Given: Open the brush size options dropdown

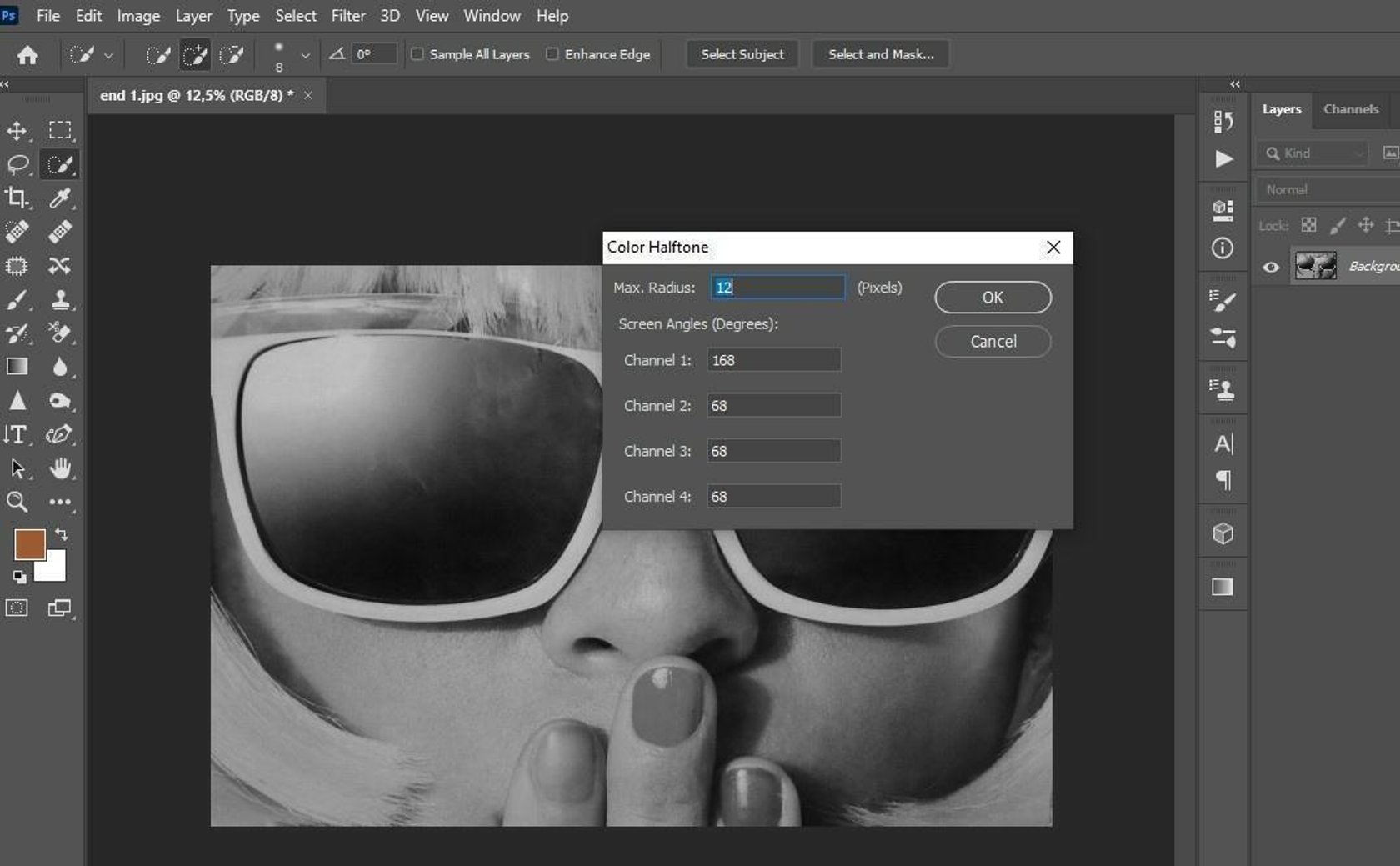Looking at the screenshot, I should click(x=305, y=55).
